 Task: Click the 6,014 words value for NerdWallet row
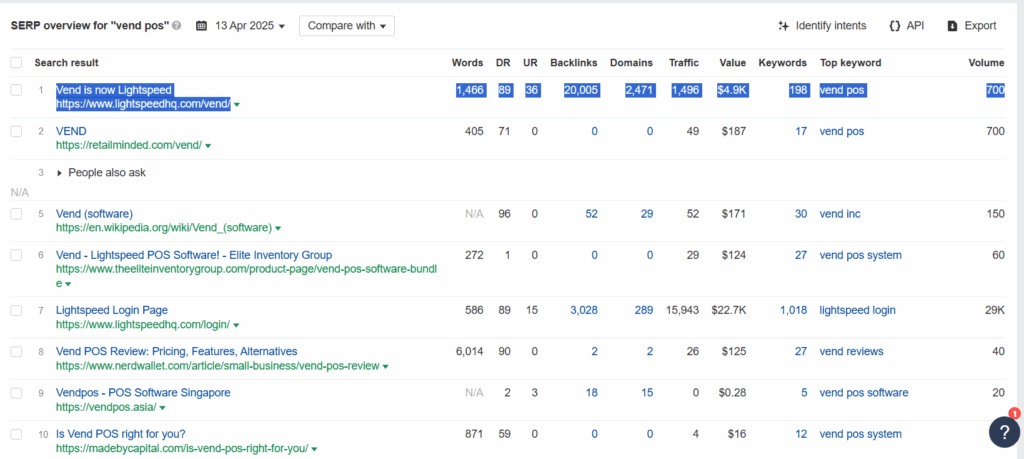pos(470,351)
